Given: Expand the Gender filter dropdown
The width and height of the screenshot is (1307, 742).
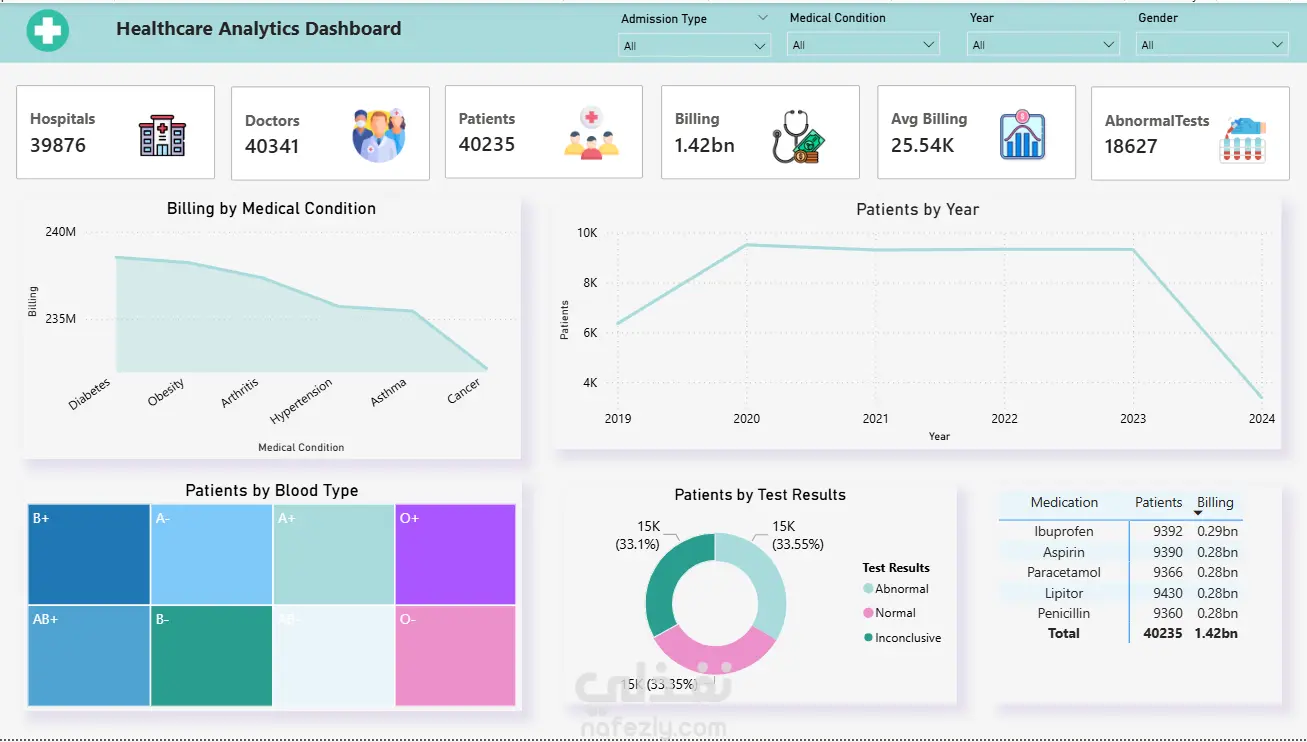Looking at the screenshot, I should pos(1212,45).
